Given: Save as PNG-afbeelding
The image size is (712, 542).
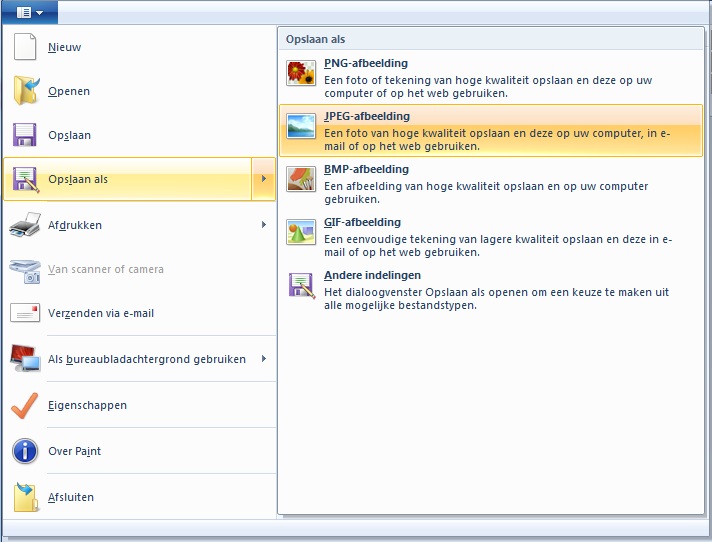Looking at the screenshot, I should point(491,78).
